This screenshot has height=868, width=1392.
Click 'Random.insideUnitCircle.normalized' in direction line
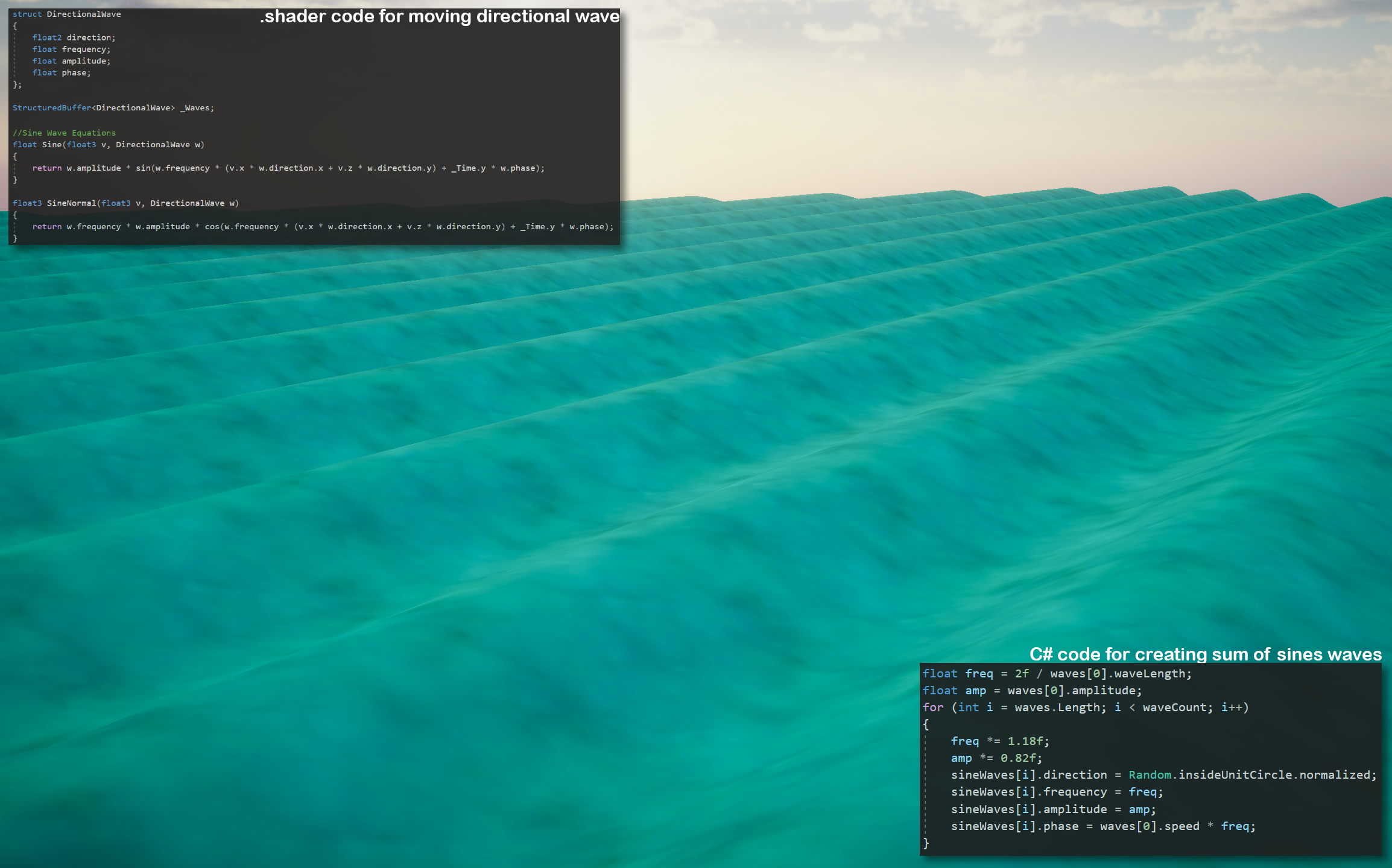pos(1252,775)
